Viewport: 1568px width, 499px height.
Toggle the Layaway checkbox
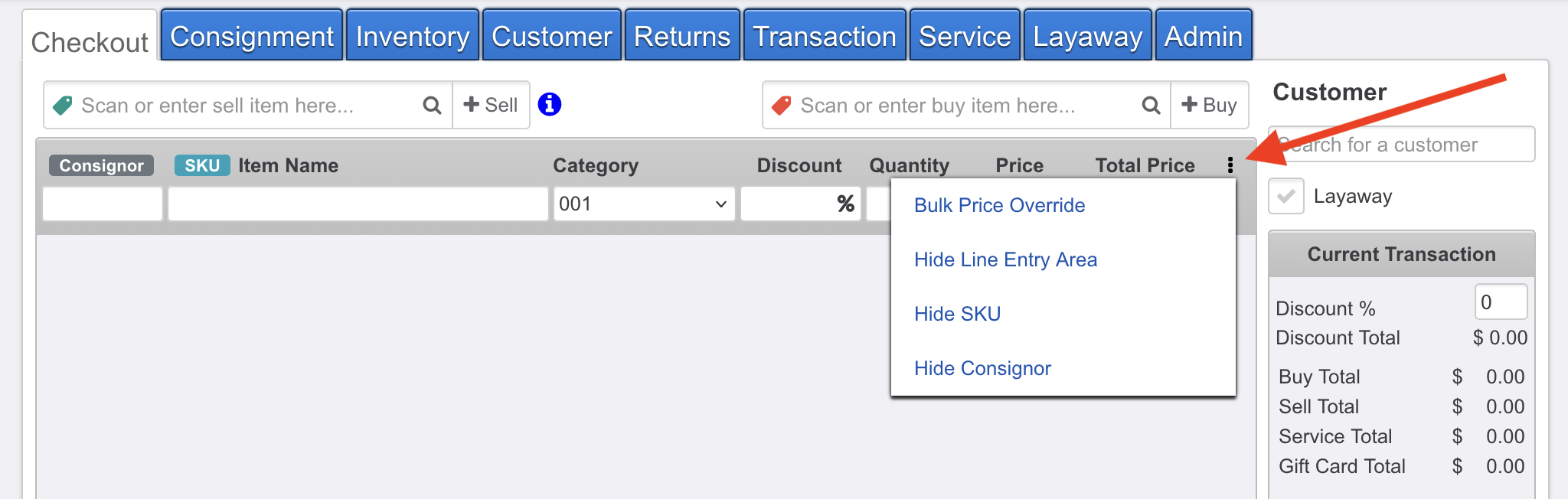1286,197
